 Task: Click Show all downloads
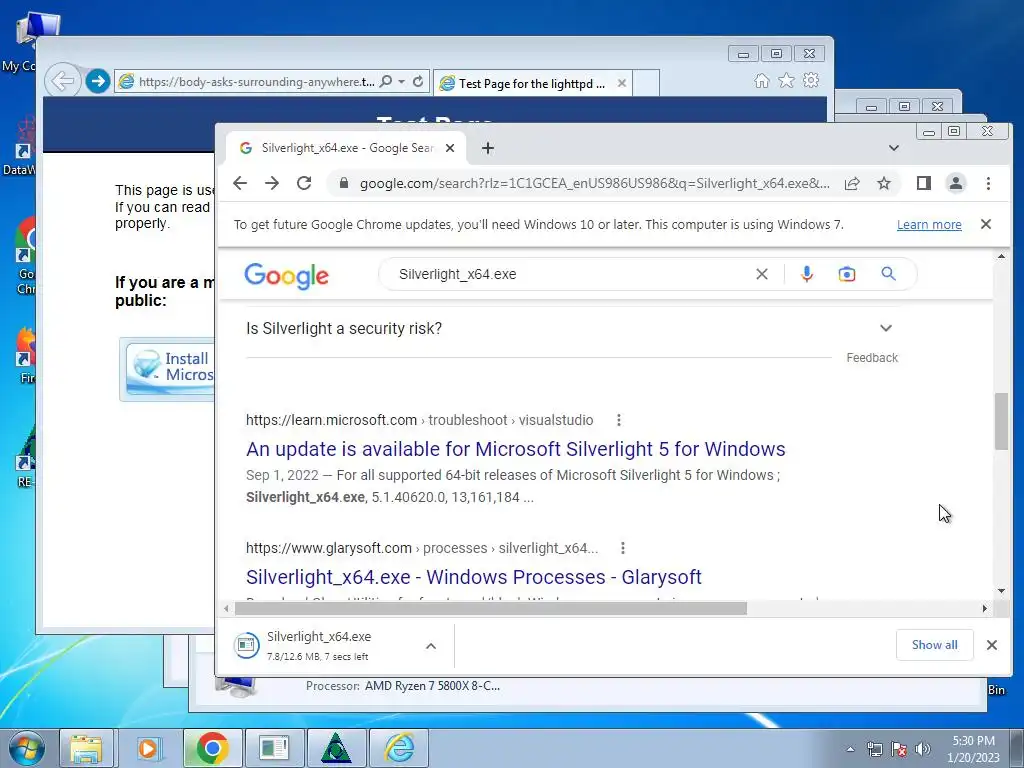tap(935, 645)
